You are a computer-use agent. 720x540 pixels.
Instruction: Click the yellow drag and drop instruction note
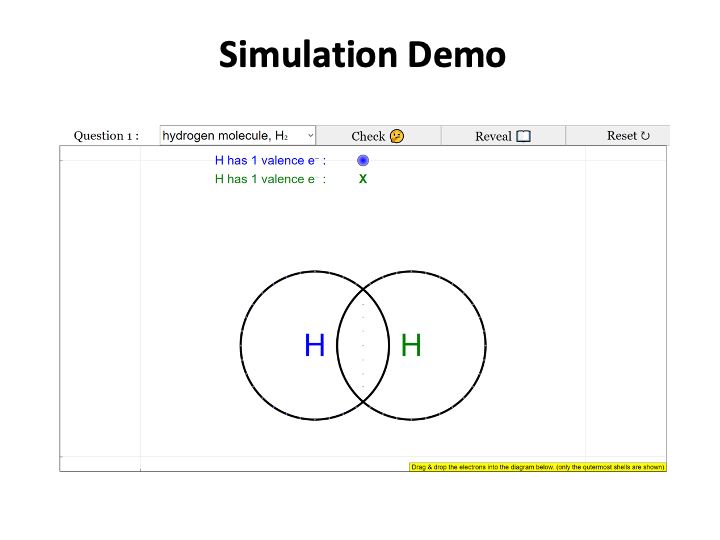(538, 467)
